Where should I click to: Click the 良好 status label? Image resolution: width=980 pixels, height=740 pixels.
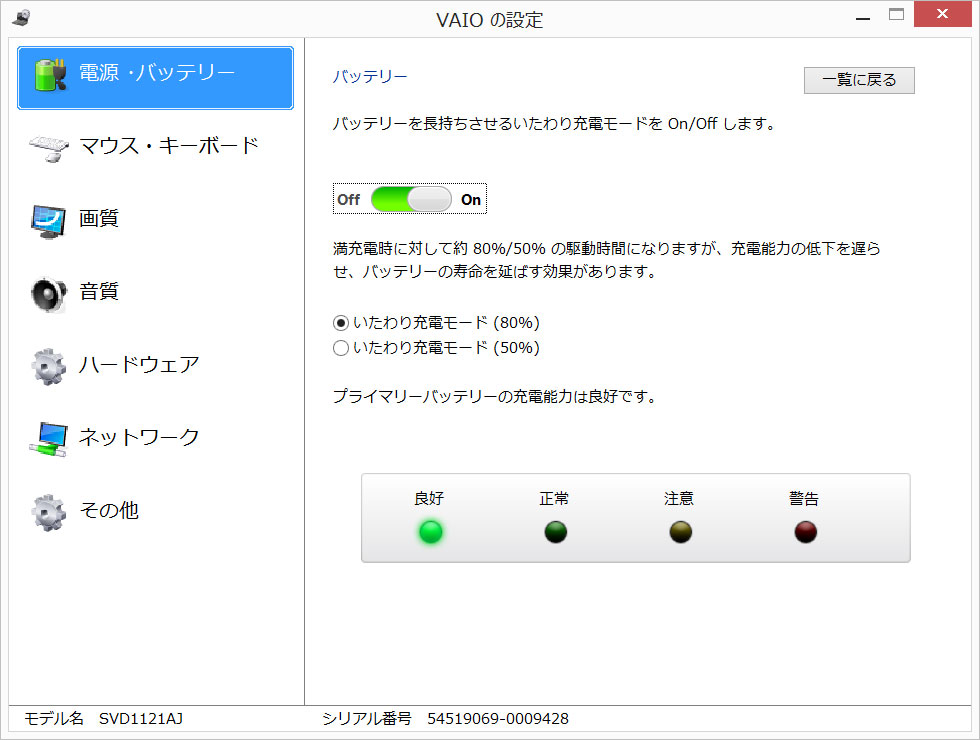(x=429, y=498)
